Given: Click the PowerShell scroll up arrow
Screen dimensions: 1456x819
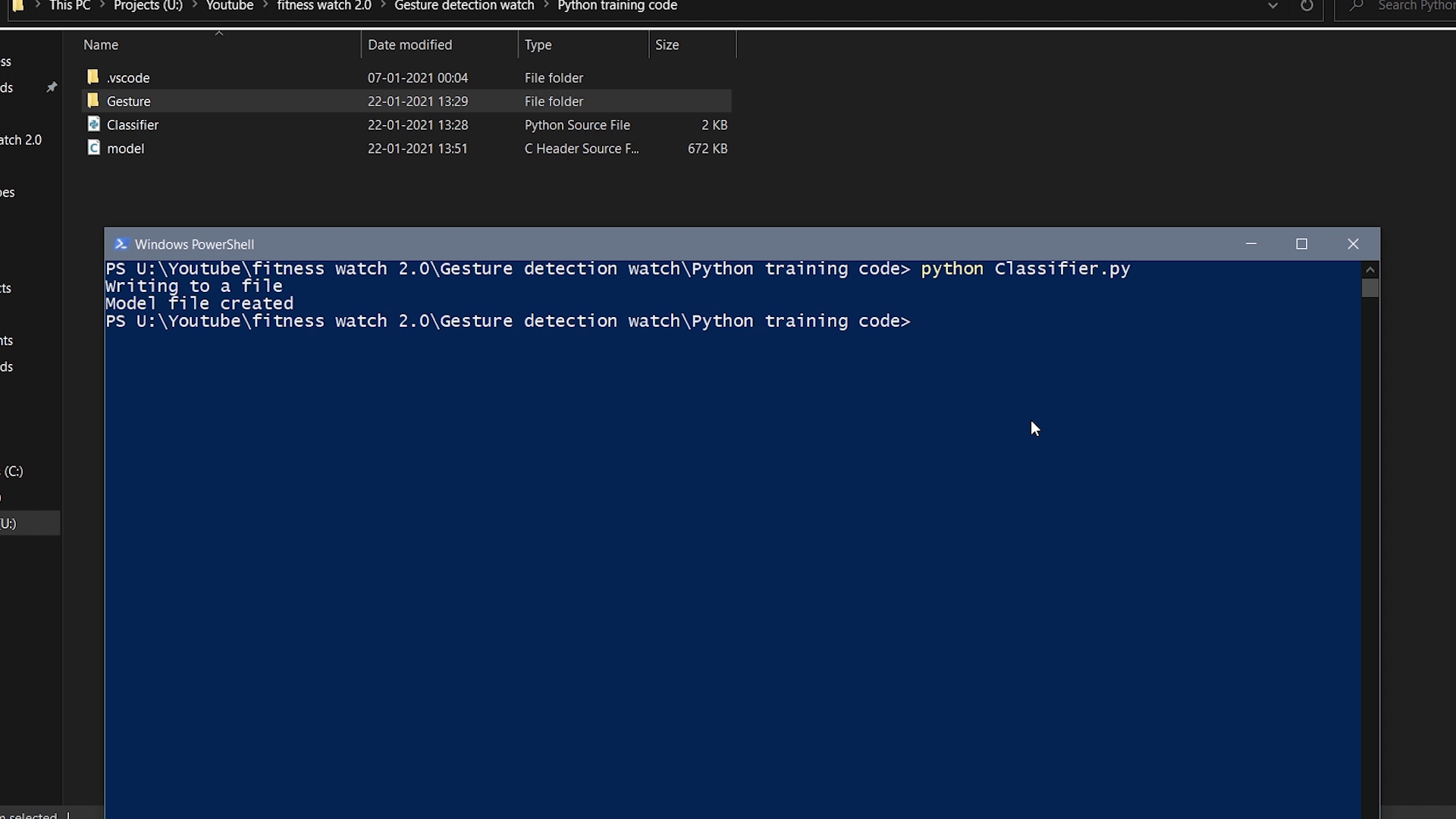Looking at the screenshot, I should click(1370, 270).
